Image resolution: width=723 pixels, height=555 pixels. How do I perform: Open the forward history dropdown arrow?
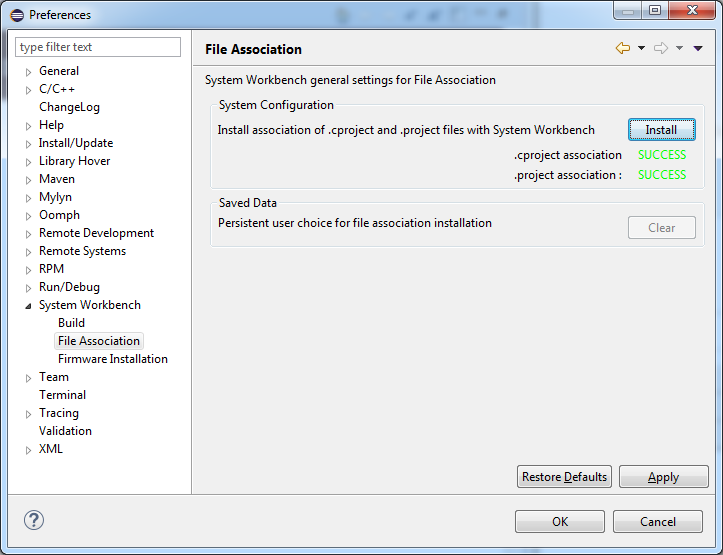tap(679, 48)
